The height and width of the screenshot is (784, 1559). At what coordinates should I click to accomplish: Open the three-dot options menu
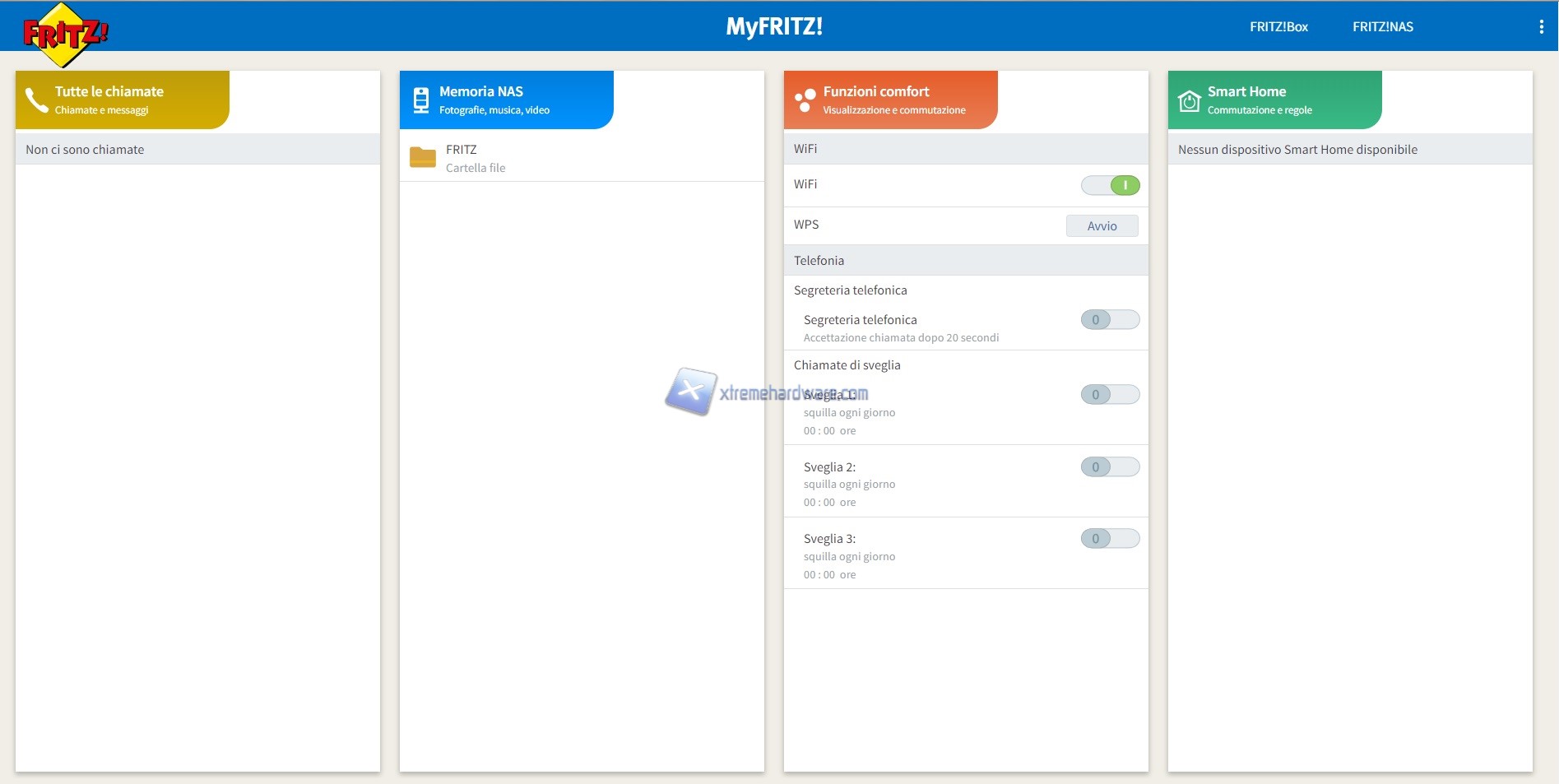coord(1540,27)
